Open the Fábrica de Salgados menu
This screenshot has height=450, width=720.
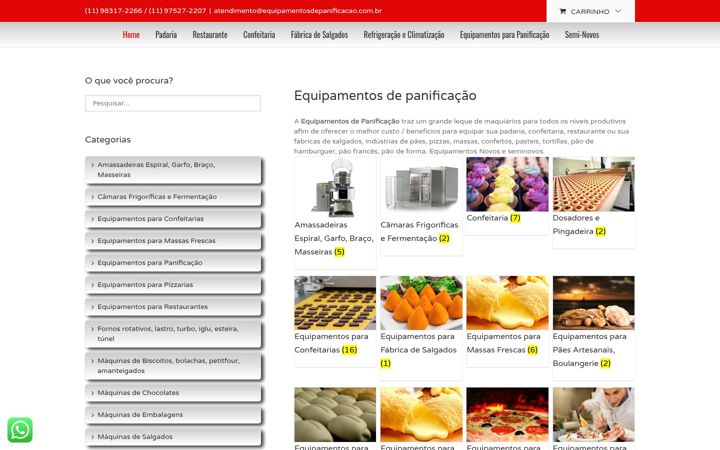[319, 34]
